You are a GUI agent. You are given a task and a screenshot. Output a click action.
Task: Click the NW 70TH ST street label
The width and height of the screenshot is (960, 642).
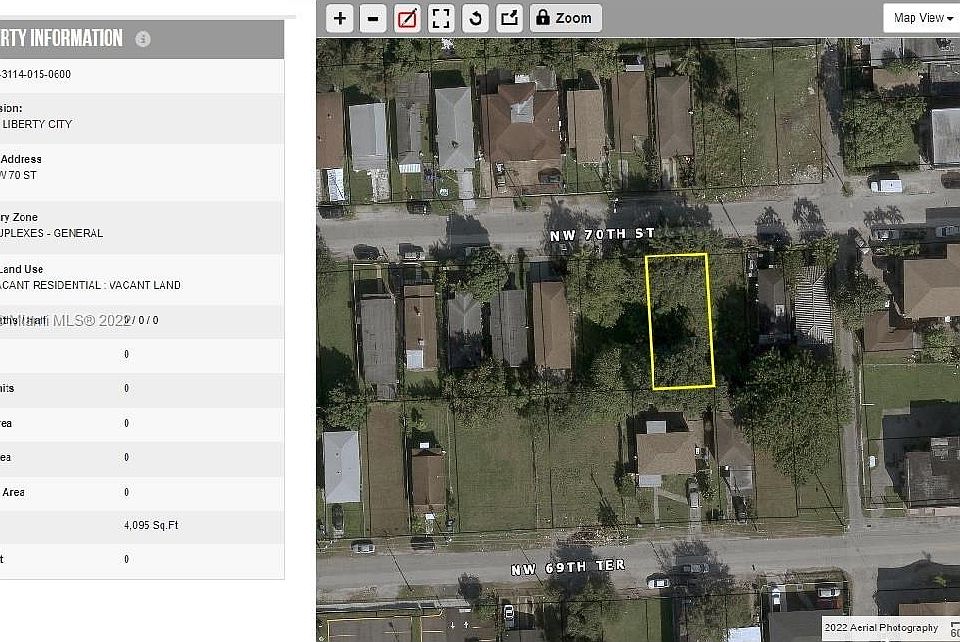(x=602, y=234)
